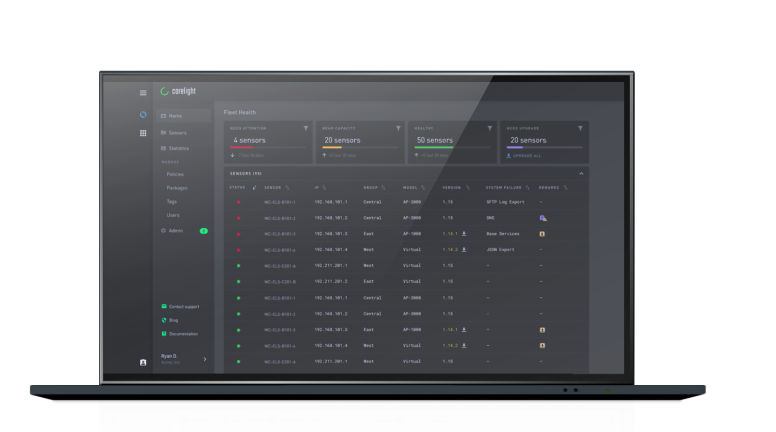The width and height of the screenshot is (776, 432).
Task: Select Policies in sidebar menu
Action: pyautogui.click(x=176, y=174)
